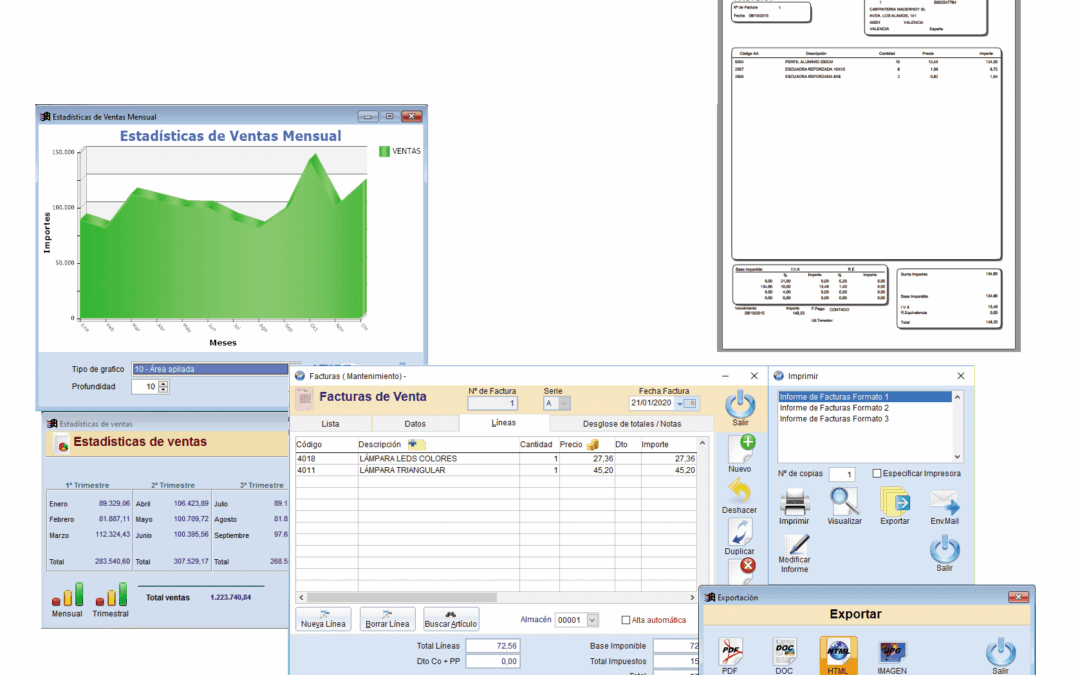Click the VENTAS green legend swatch

coord(384,152)
